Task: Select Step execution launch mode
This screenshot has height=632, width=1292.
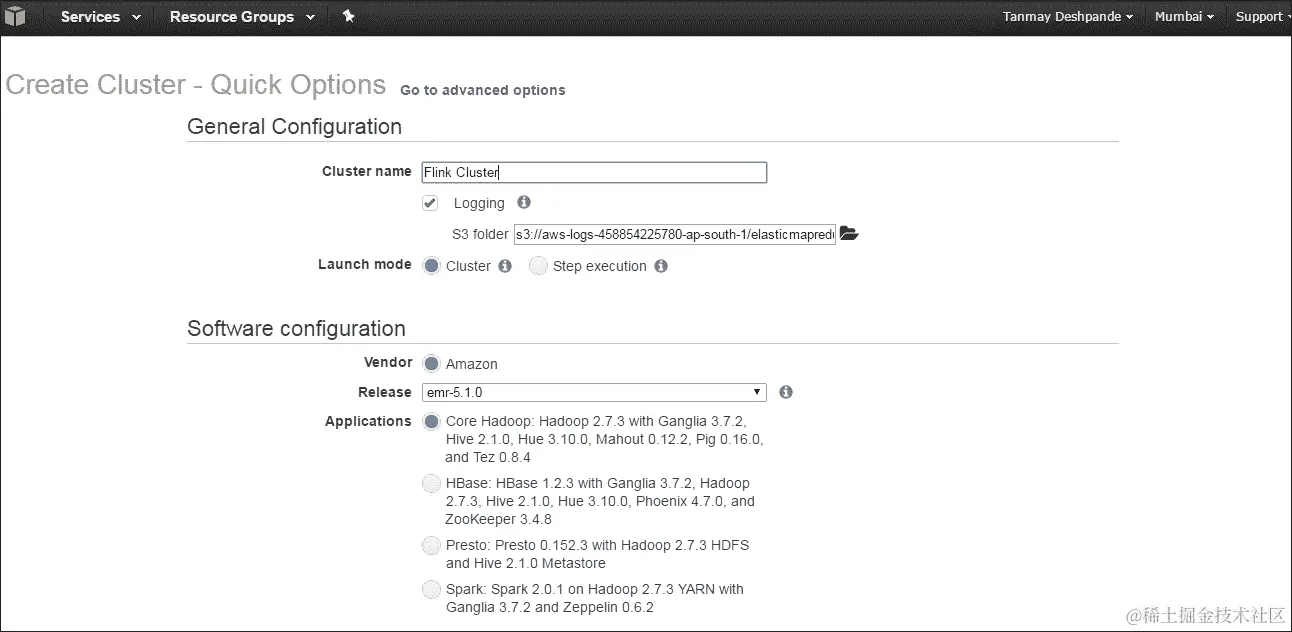Action: (x=538, y=266)
